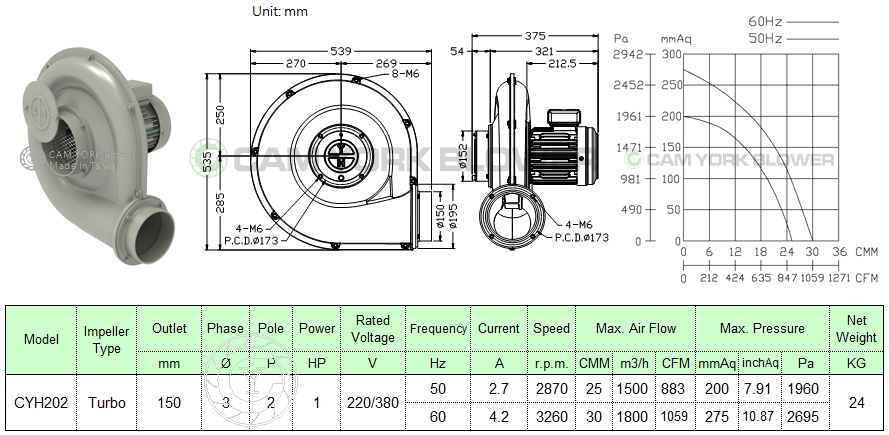The image size is (889, 435).
Task: Click the 270 dimension in the front view
Action: 295,63
